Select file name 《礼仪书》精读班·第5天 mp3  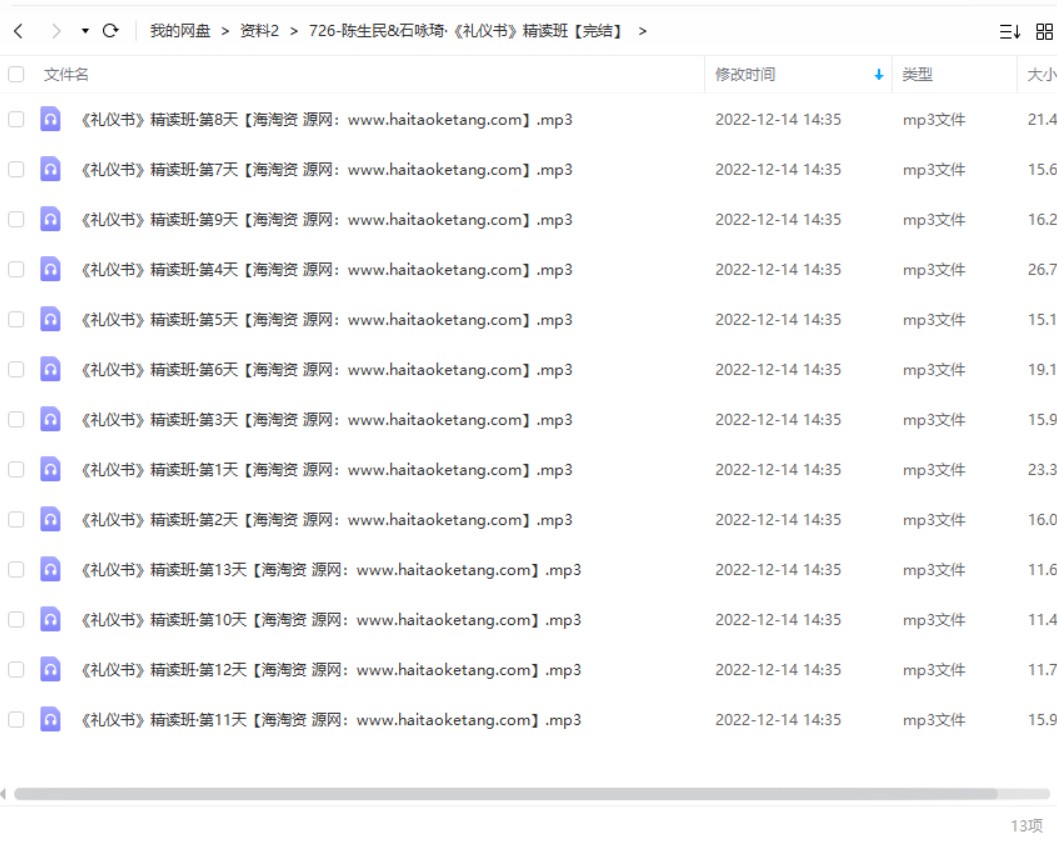coord(326,320)
